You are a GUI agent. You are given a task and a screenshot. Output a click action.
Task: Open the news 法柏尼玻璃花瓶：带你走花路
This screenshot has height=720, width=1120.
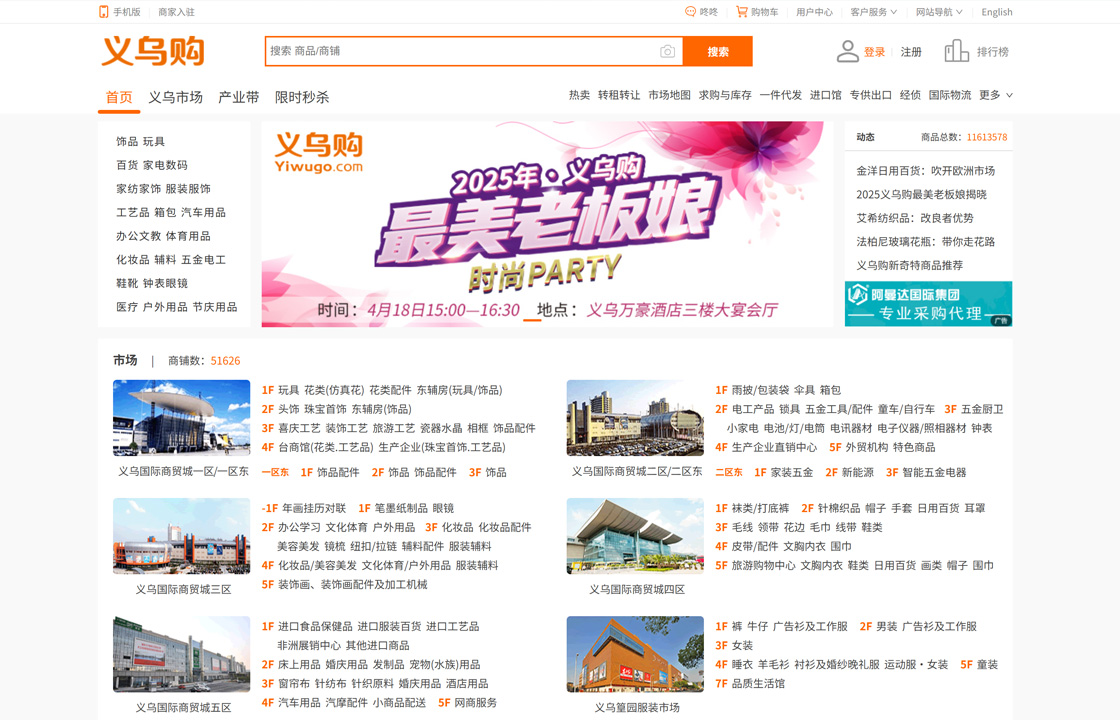(926, 241)
